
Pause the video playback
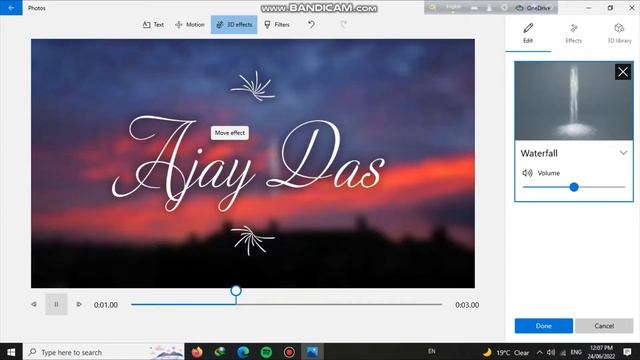(56, 304)
